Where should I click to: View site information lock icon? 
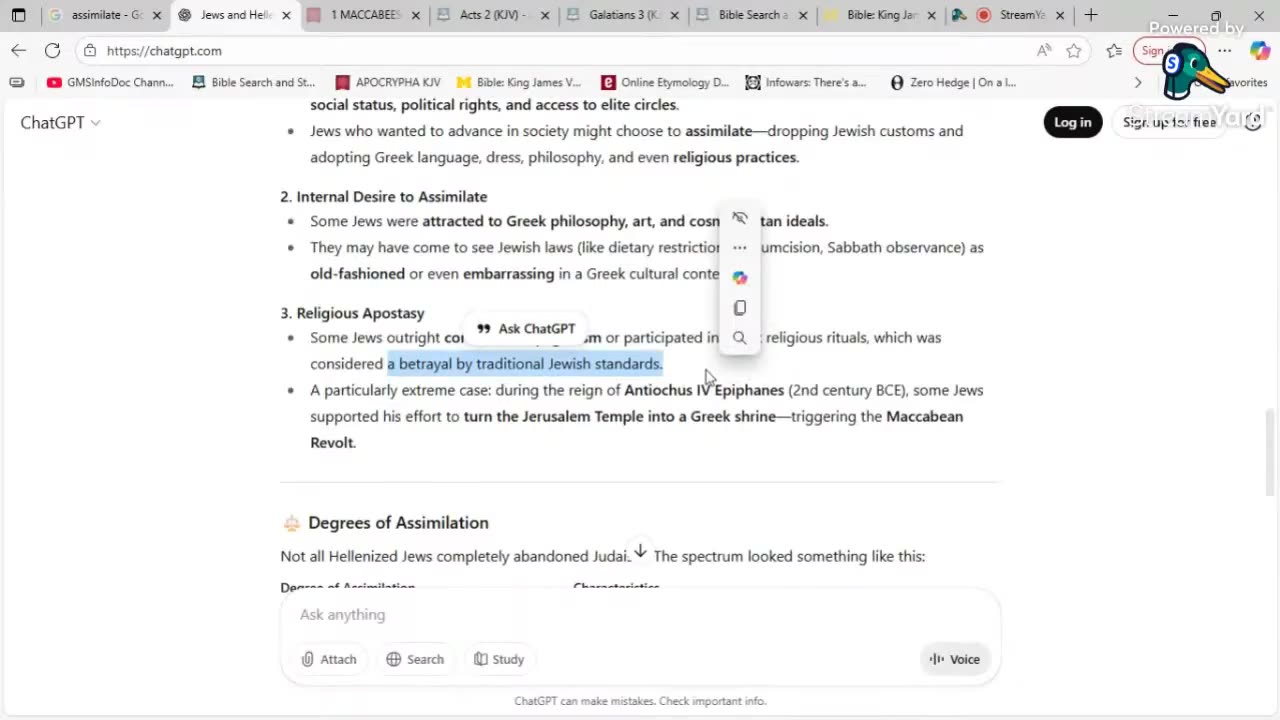[90, 51]
